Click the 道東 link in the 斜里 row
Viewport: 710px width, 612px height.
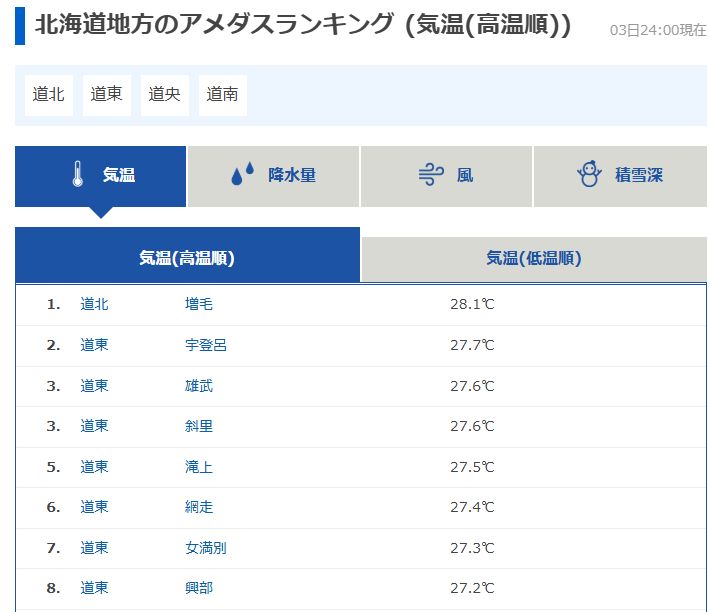pos(95,426)
